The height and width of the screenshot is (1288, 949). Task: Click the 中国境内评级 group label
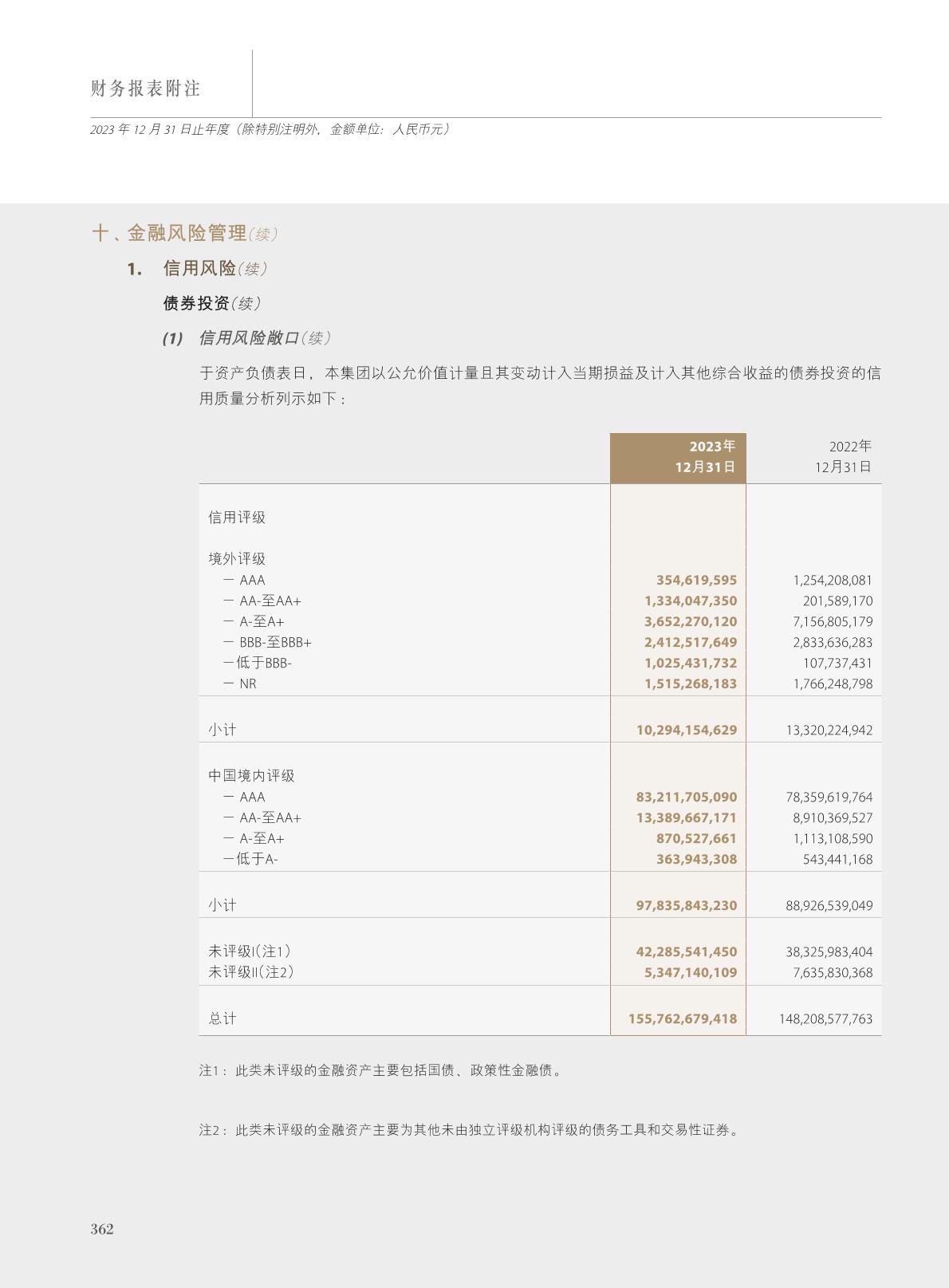tap(251, 776)
